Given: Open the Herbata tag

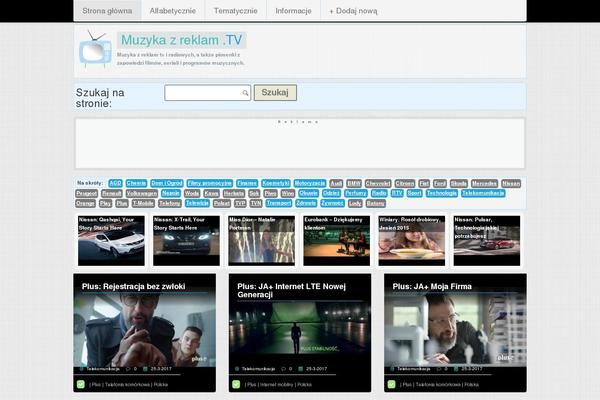Looking at the screenshot, I should pos(233,193).
